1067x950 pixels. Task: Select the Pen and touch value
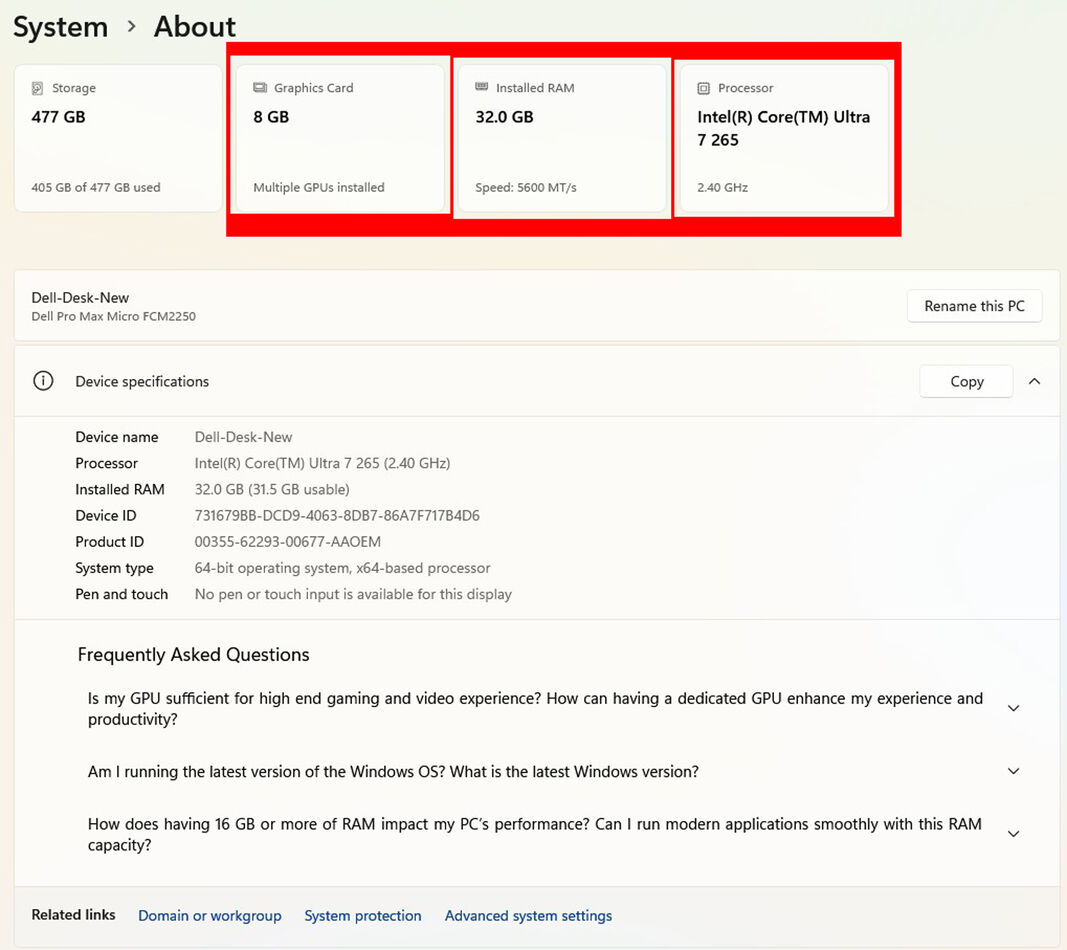pos(353,594)
